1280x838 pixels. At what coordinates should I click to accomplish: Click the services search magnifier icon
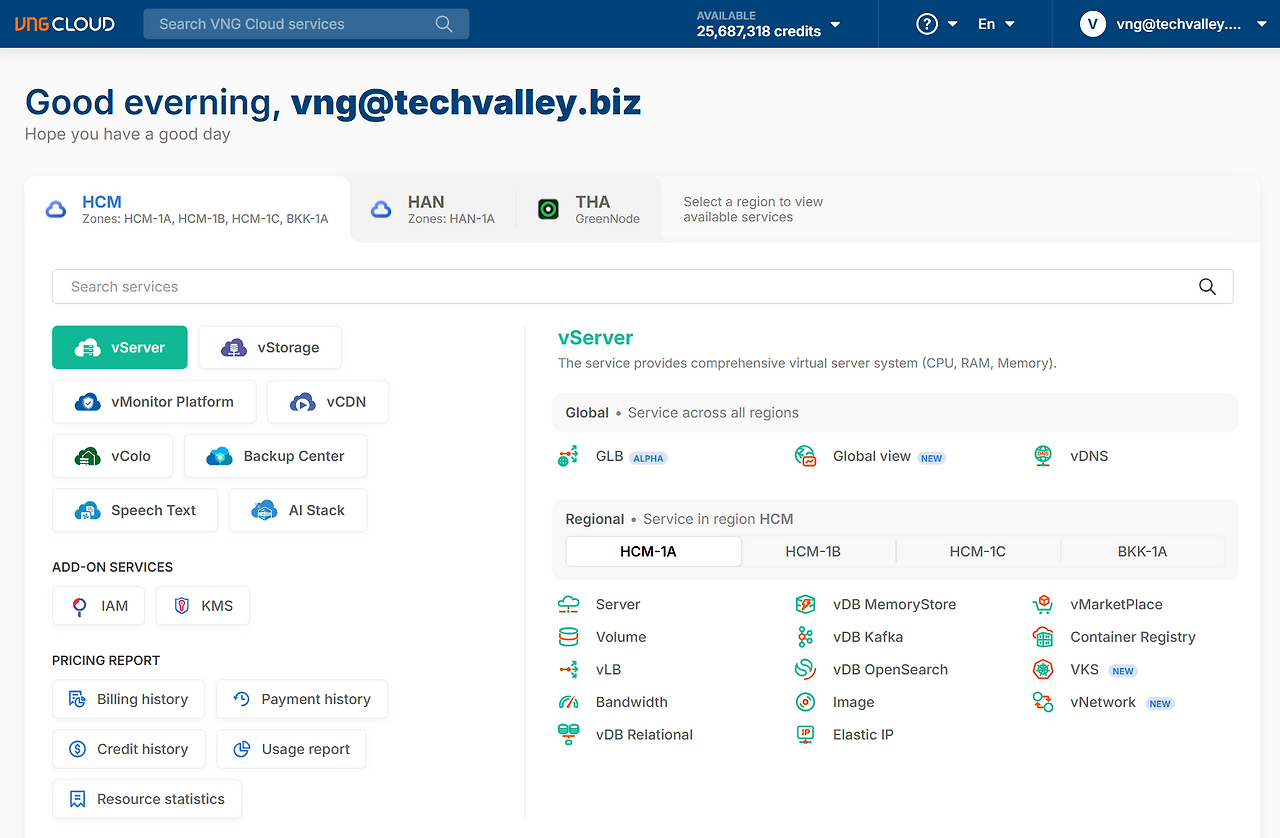click(1207, 287)
